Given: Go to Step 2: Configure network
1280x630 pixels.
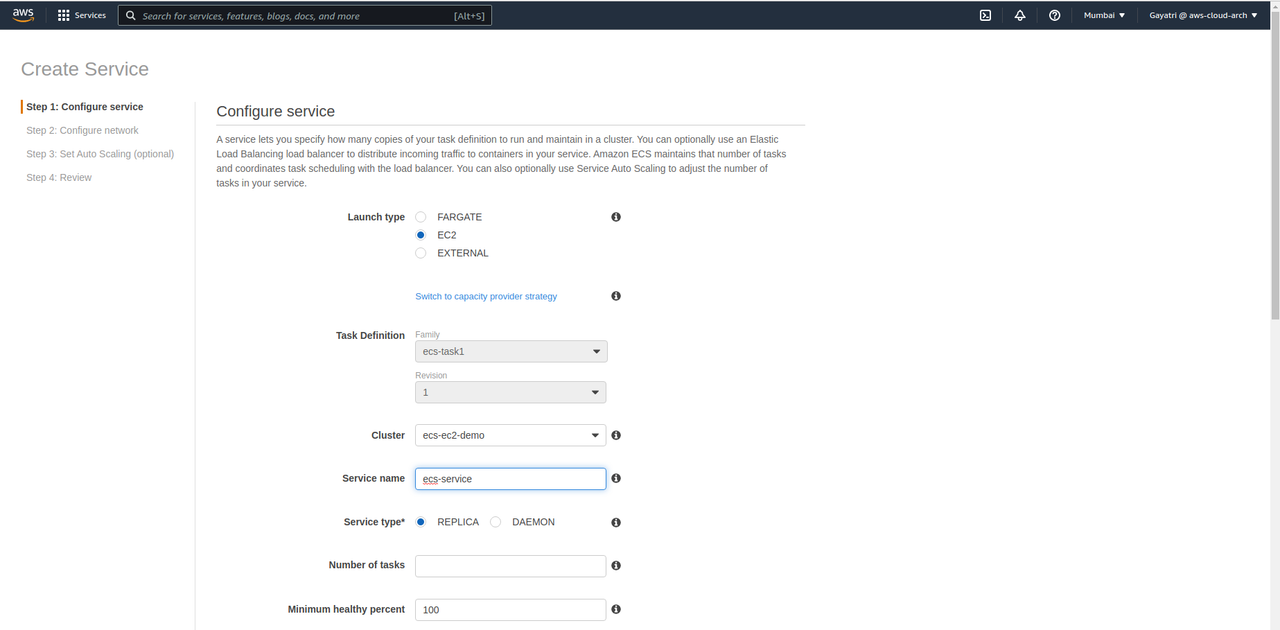Looking at the screenshot, I should 82,130.
